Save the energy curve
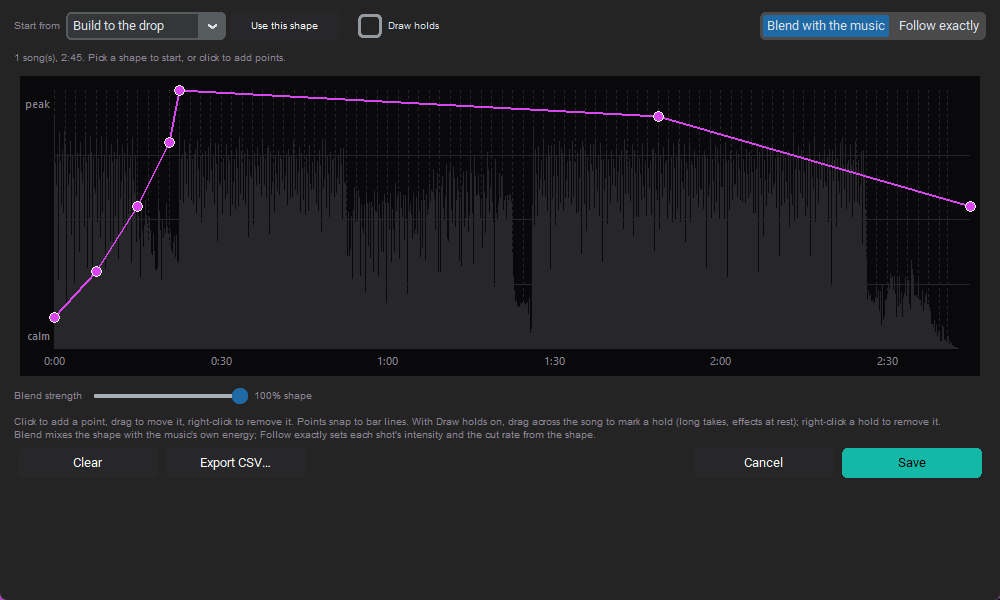Screen dimensions: 1000x600 coord(911,463)
